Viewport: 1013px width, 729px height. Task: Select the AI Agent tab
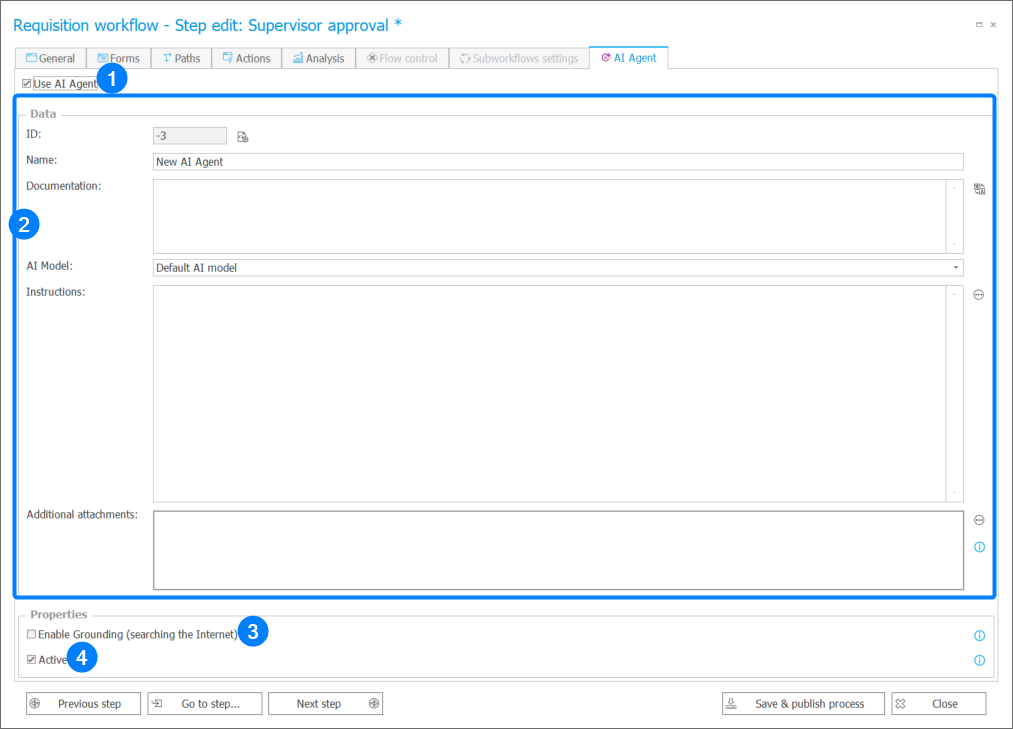[629, 58]
